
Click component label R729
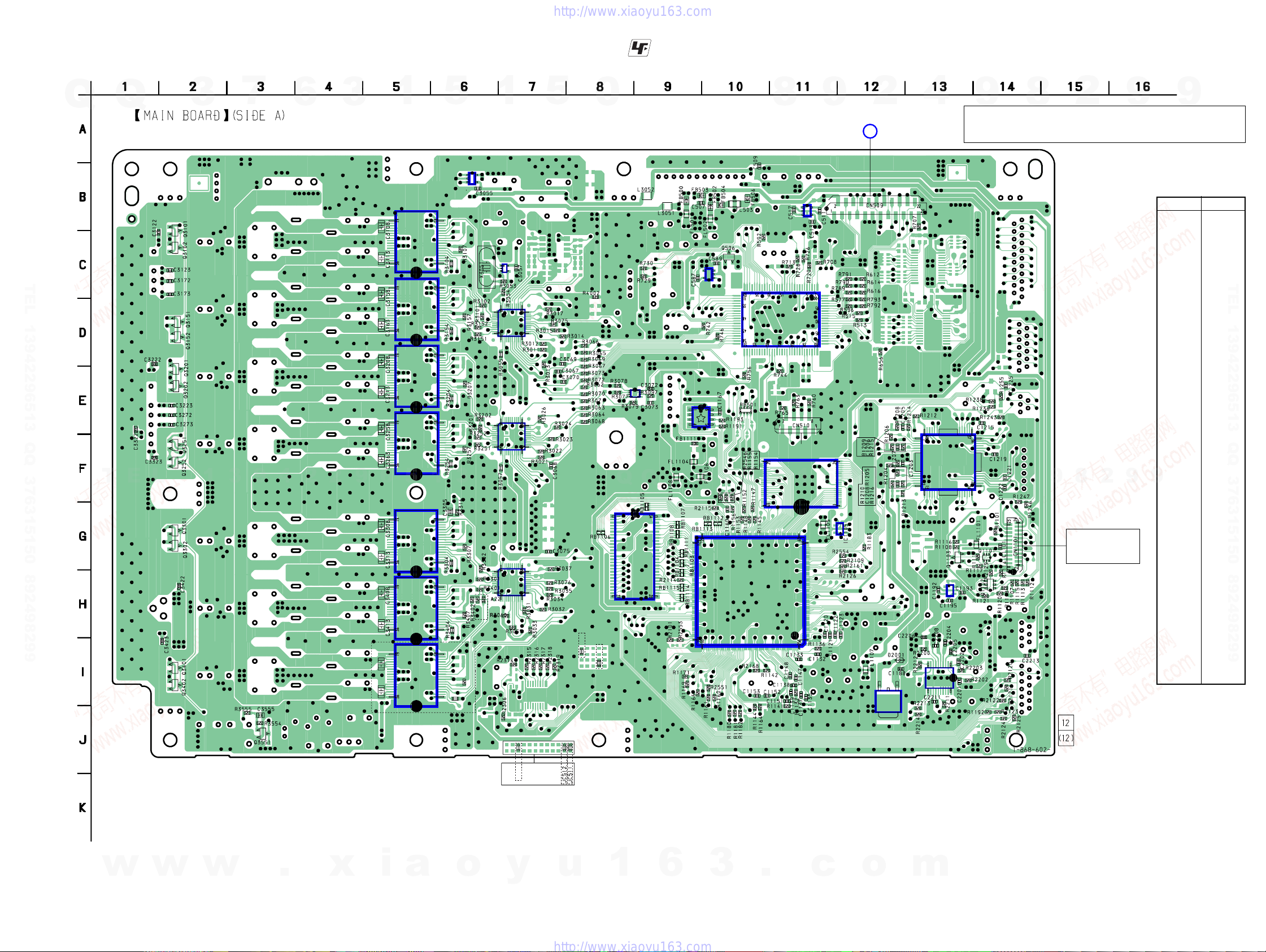coord(644,280)
